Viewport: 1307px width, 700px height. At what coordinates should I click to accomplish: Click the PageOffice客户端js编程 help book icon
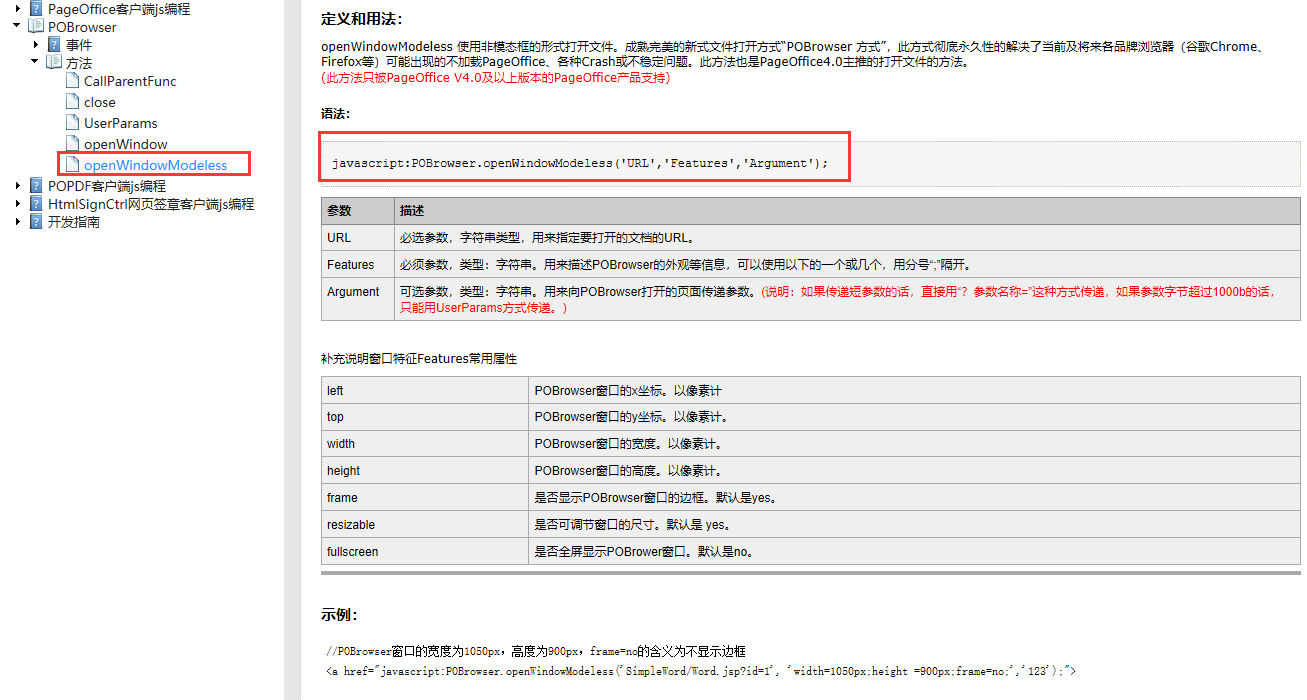(x=36, y=8)
